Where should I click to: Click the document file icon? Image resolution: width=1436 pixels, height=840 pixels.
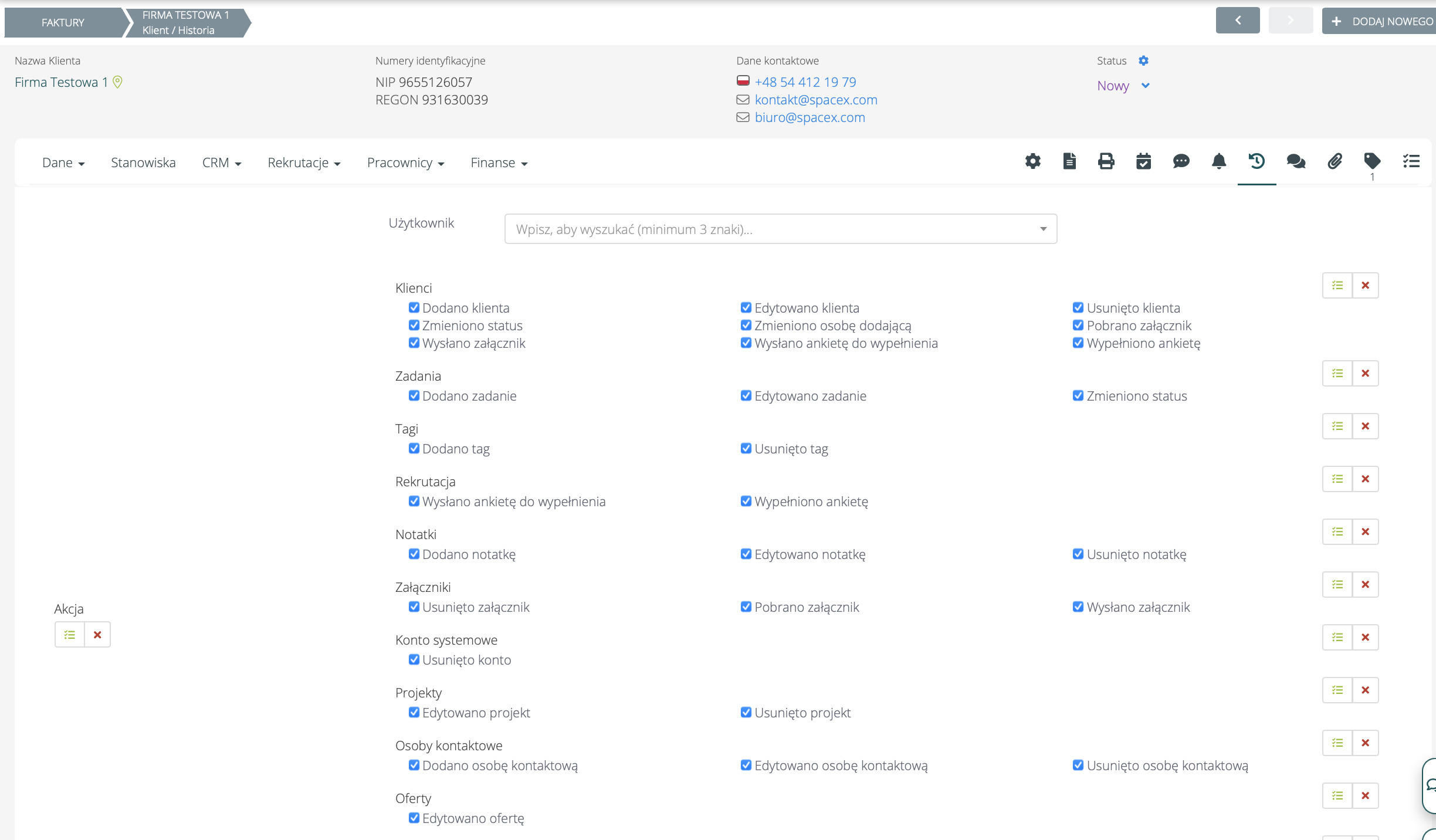pyautogui.click(x=1069, y=161)
